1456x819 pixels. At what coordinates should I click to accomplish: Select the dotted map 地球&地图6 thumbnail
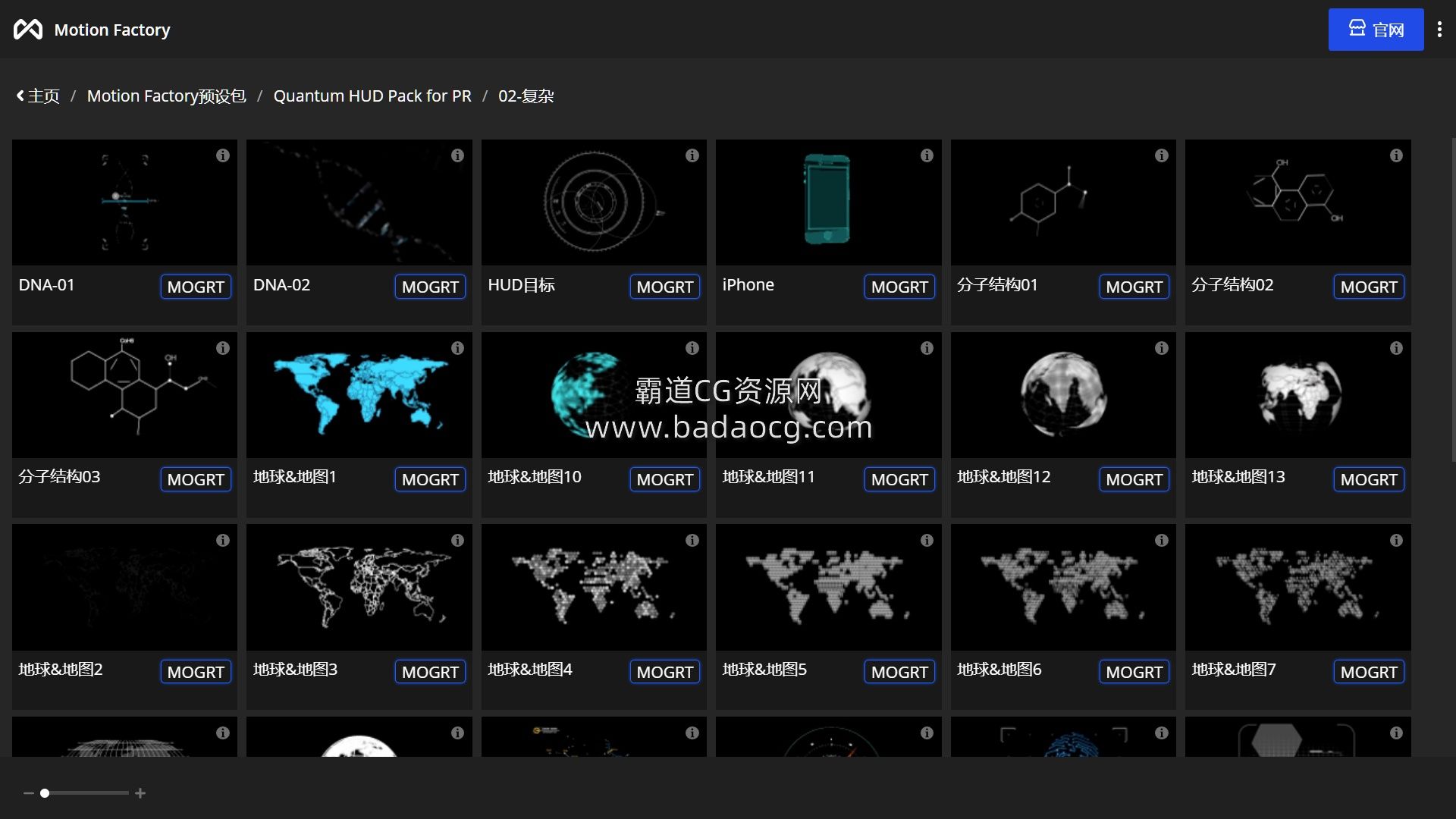[x=1063, y=588]
